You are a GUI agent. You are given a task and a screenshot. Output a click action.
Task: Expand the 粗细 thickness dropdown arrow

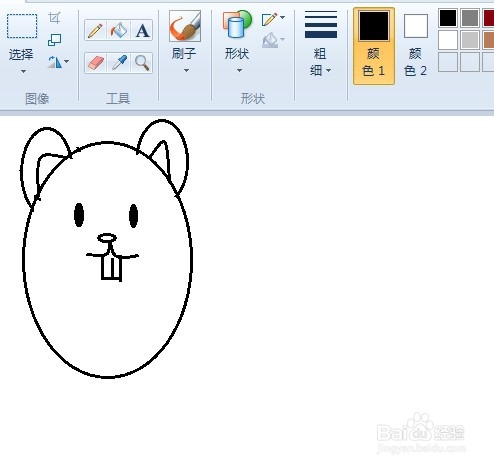click(x=329, y=70)
